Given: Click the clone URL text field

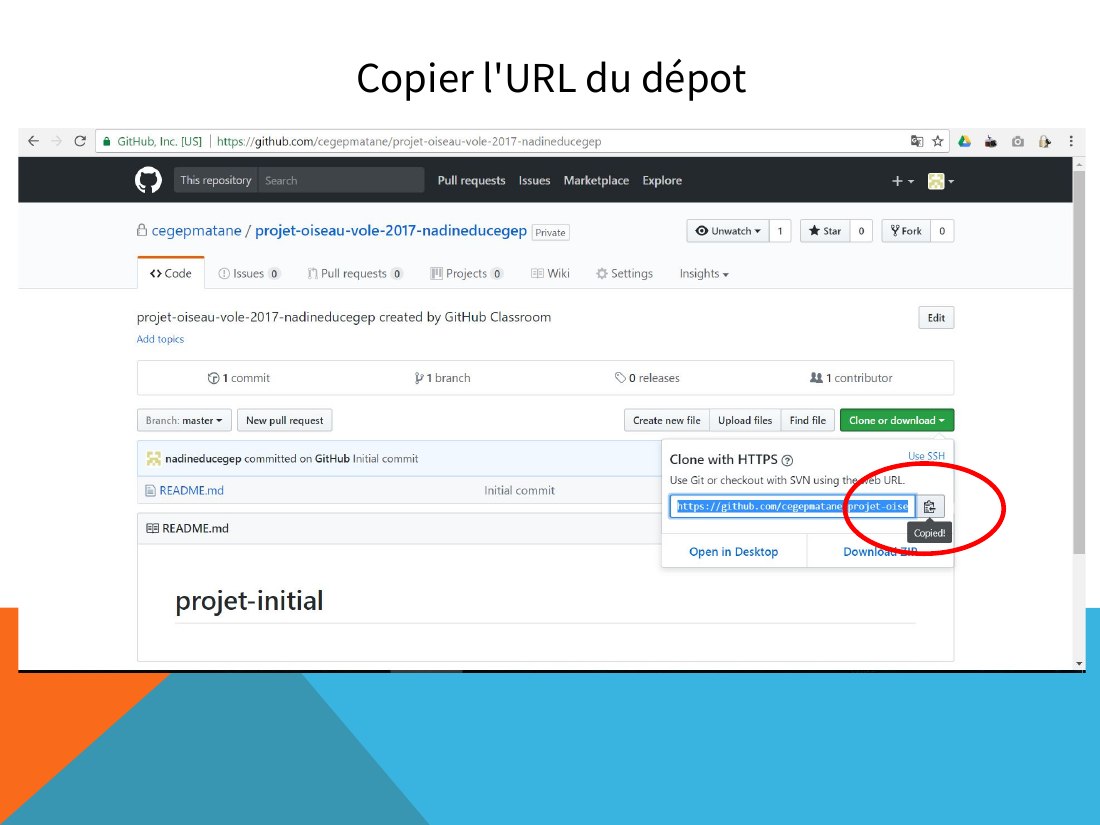Looking at the screenshot, I should pyautogui.click(x=793, y=507).
